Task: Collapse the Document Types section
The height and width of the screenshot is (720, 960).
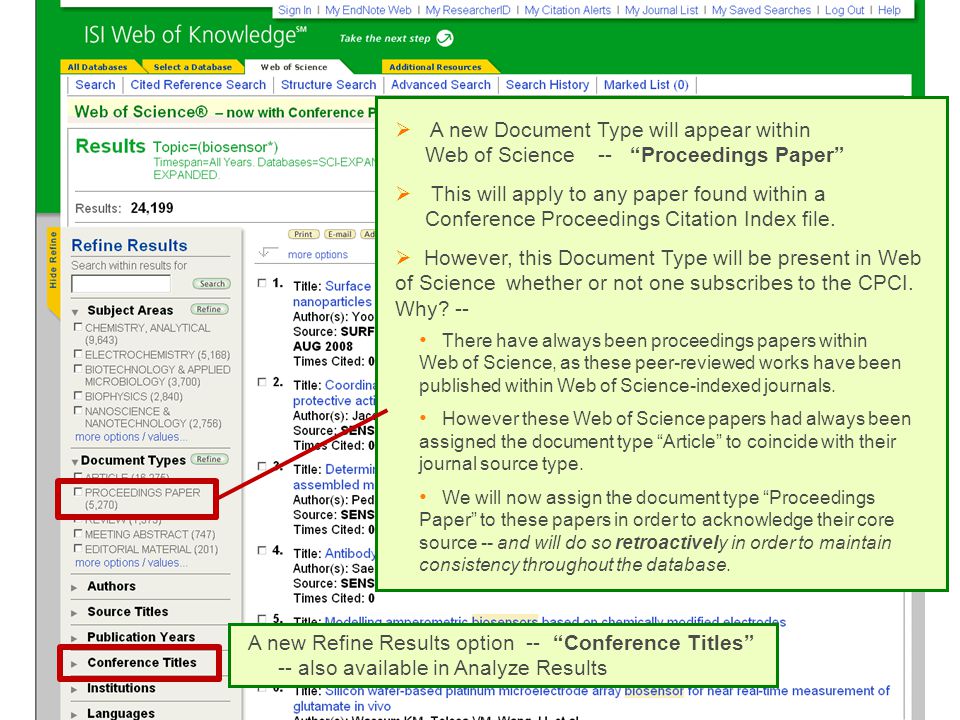Action: click(75, 462)
